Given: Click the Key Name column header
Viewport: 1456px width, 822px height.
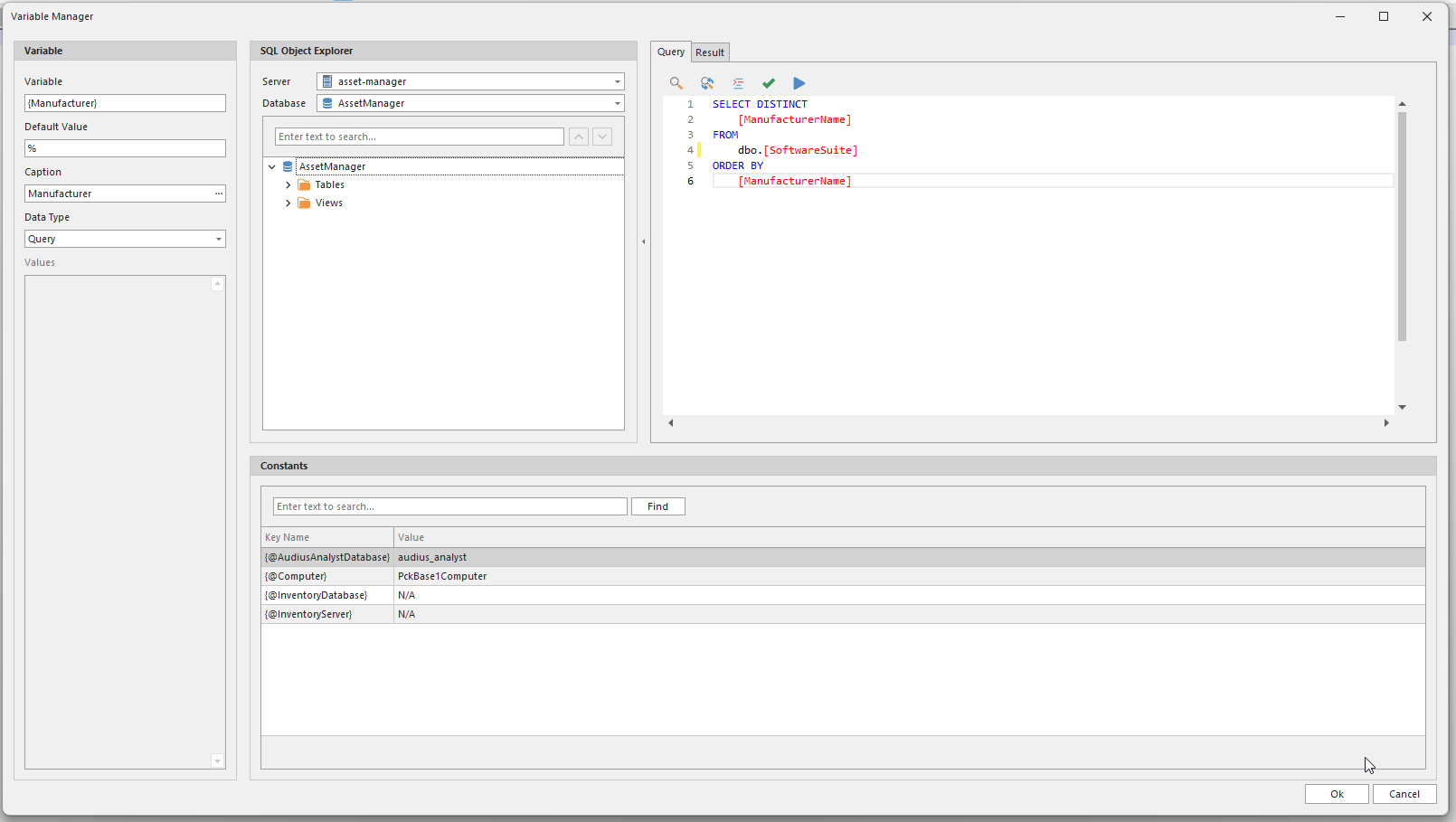Looking at the screenshot, I should [x=327, y=537].
